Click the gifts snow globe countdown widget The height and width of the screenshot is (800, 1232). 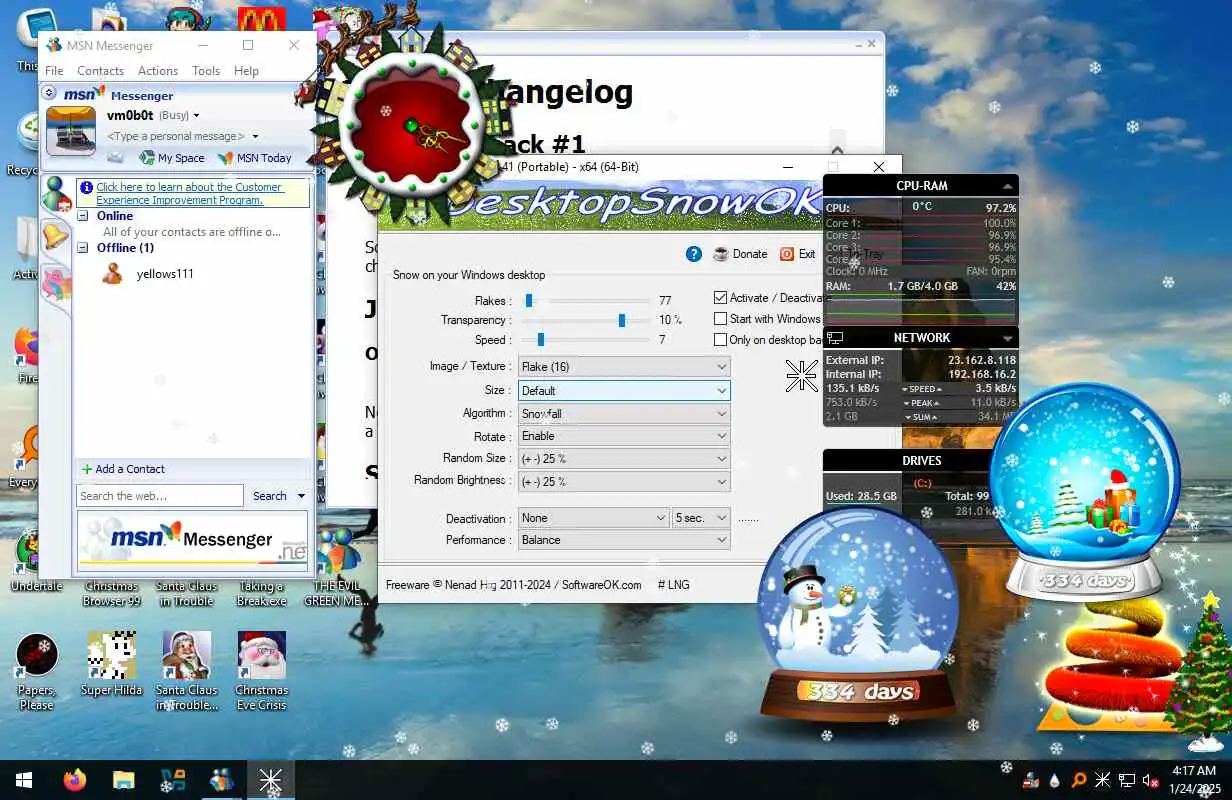1085,490
